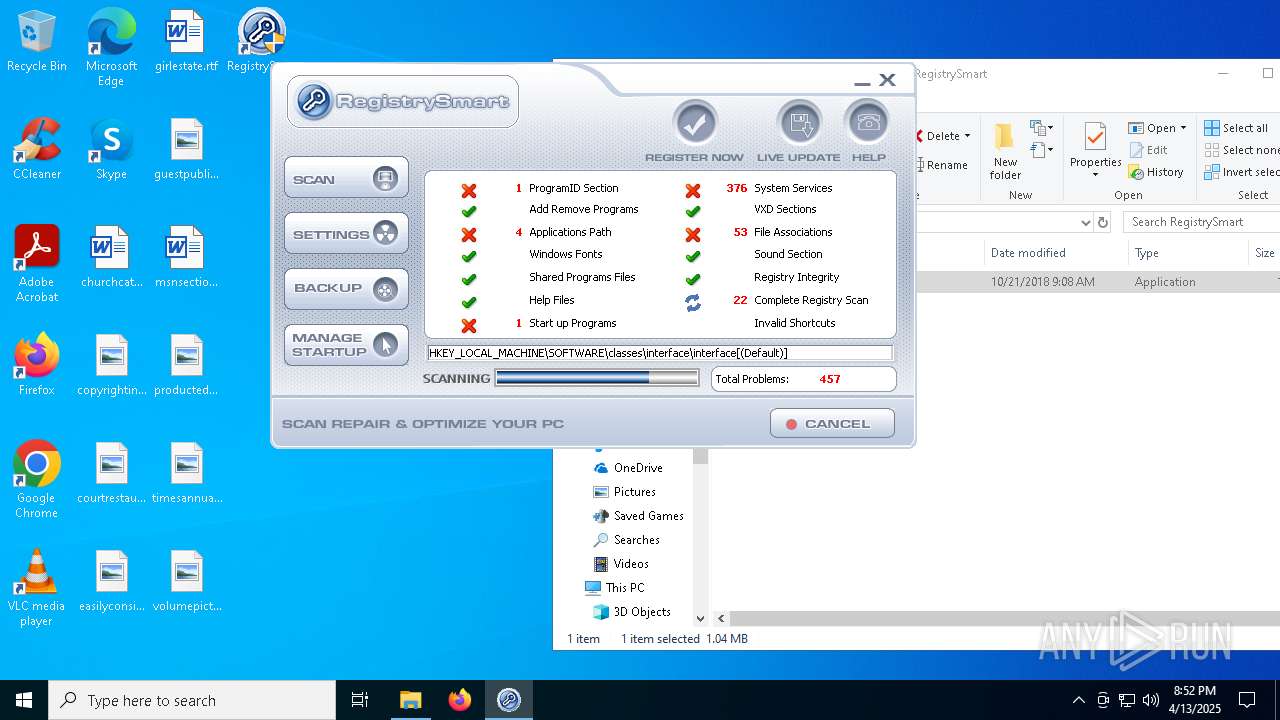Open File Explorer from the taskbar
Image resolution: width=1280 pixels, height=720 pixels.
pos(410,700)
